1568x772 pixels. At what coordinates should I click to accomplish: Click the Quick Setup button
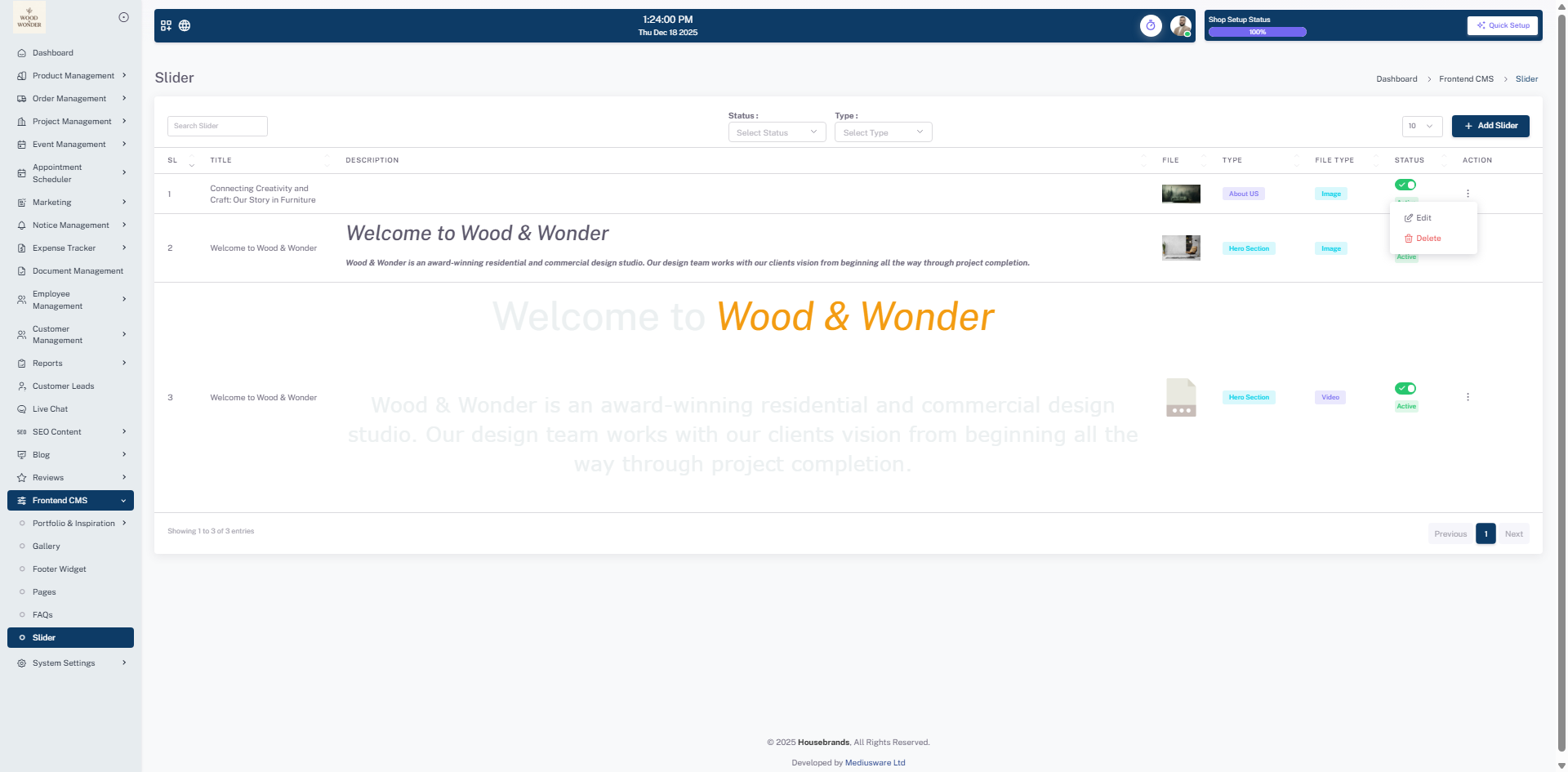(1503, 25)
